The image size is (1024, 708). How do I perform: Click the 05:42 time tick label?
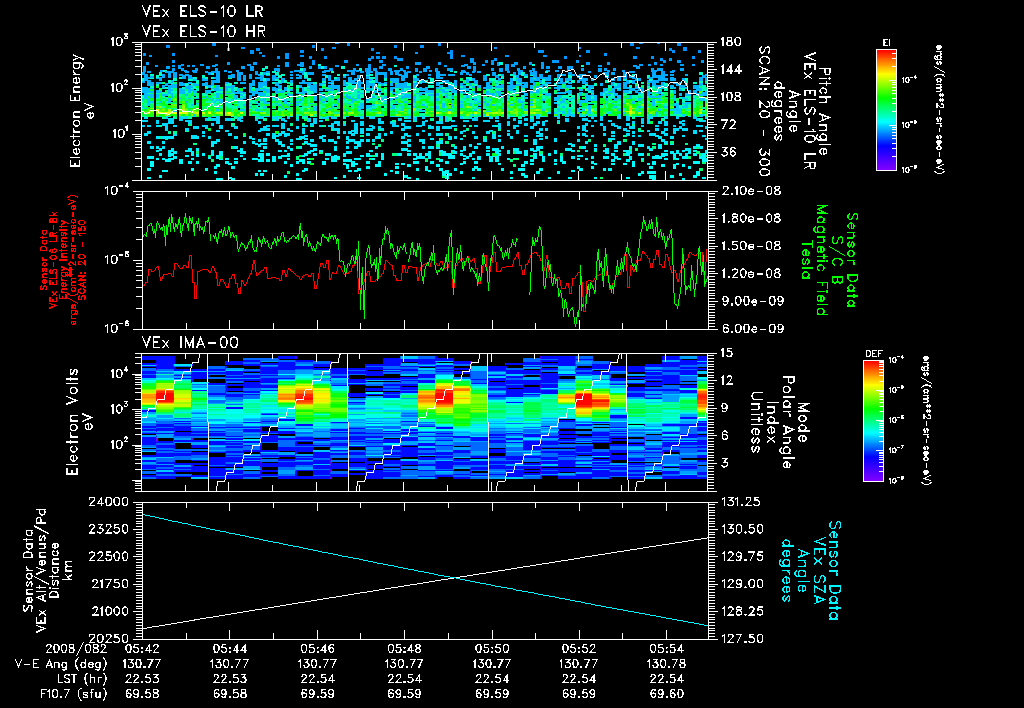[142, 649]
